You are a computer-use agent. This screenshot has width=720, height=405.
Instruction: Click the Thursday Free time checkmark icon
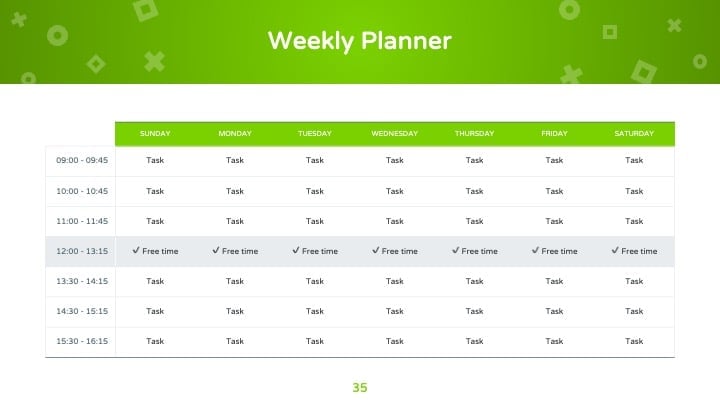click(456, 250)
